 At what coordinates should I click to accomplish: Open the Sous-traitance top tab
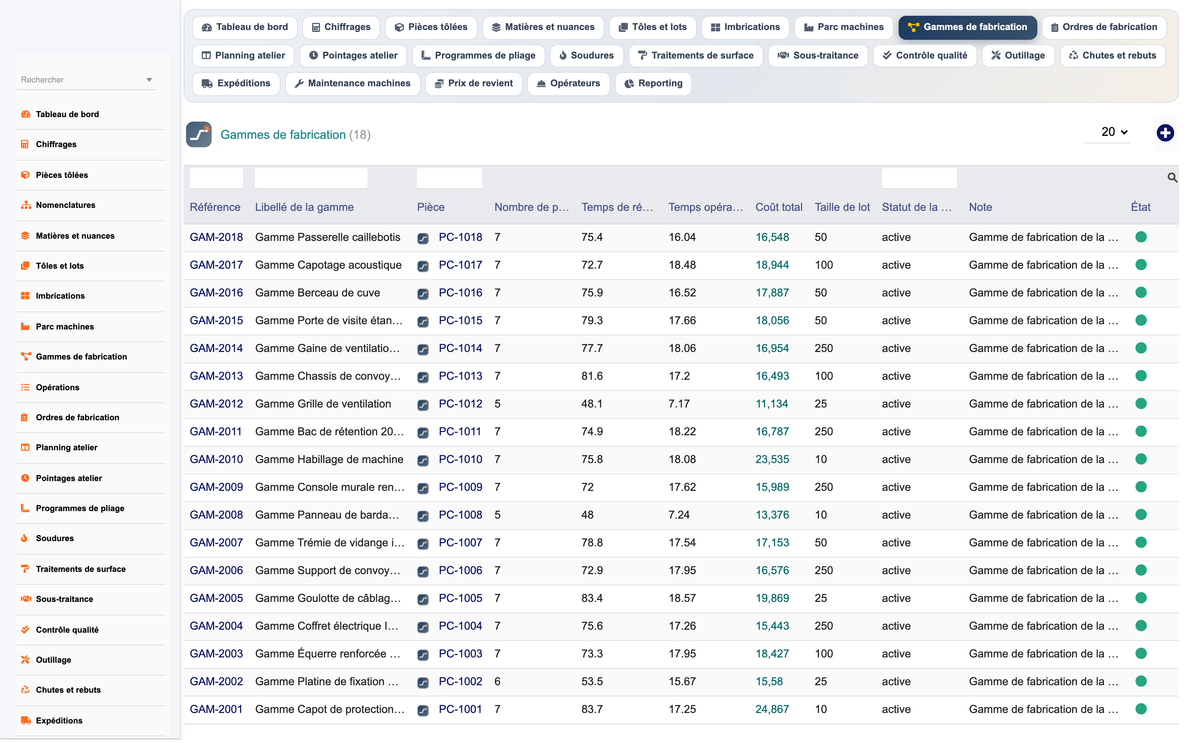pos(818,55)
